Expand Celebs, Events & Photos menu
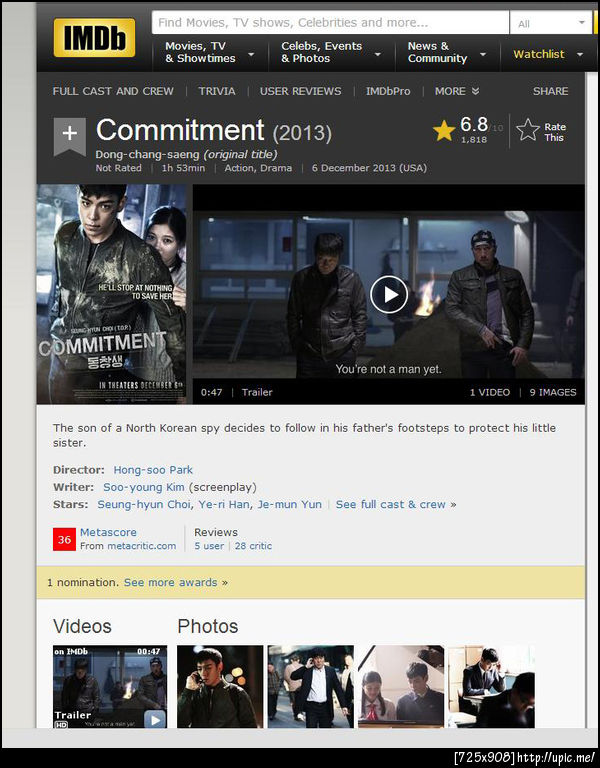This screenshot has width=600, height=768. (332, 52)
